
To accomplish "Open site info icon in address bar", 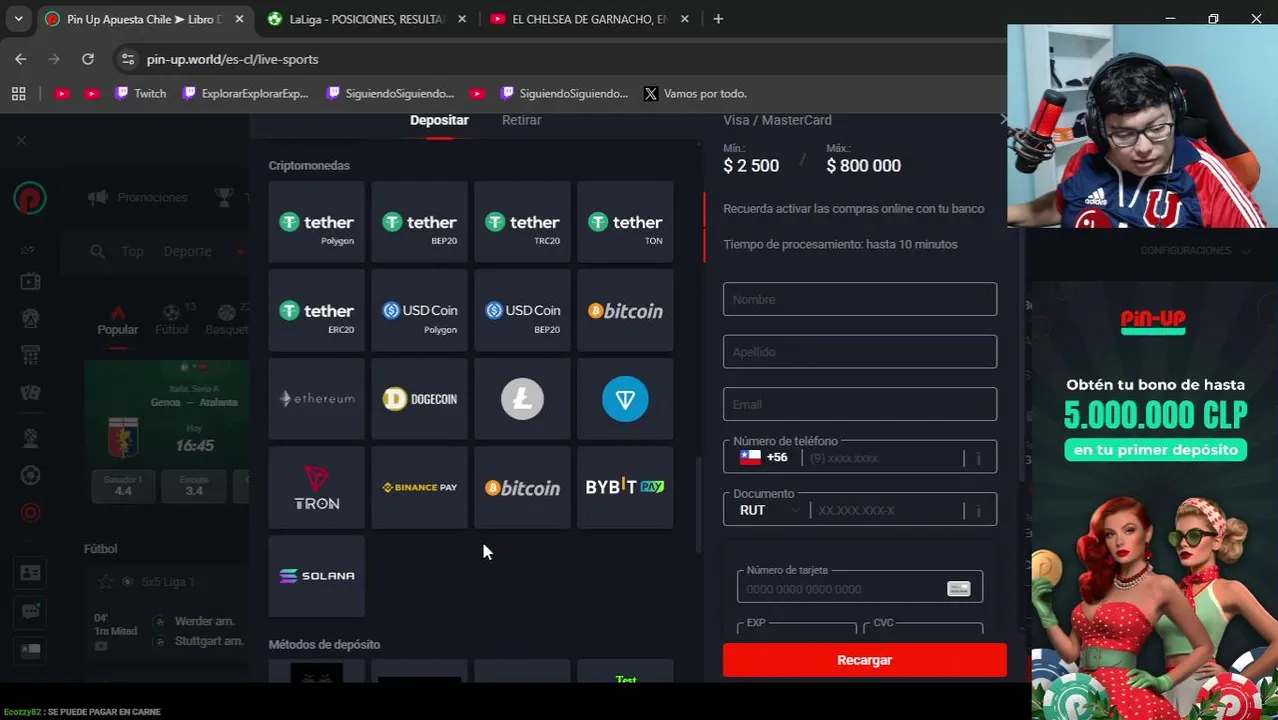I will click(127, 59).
